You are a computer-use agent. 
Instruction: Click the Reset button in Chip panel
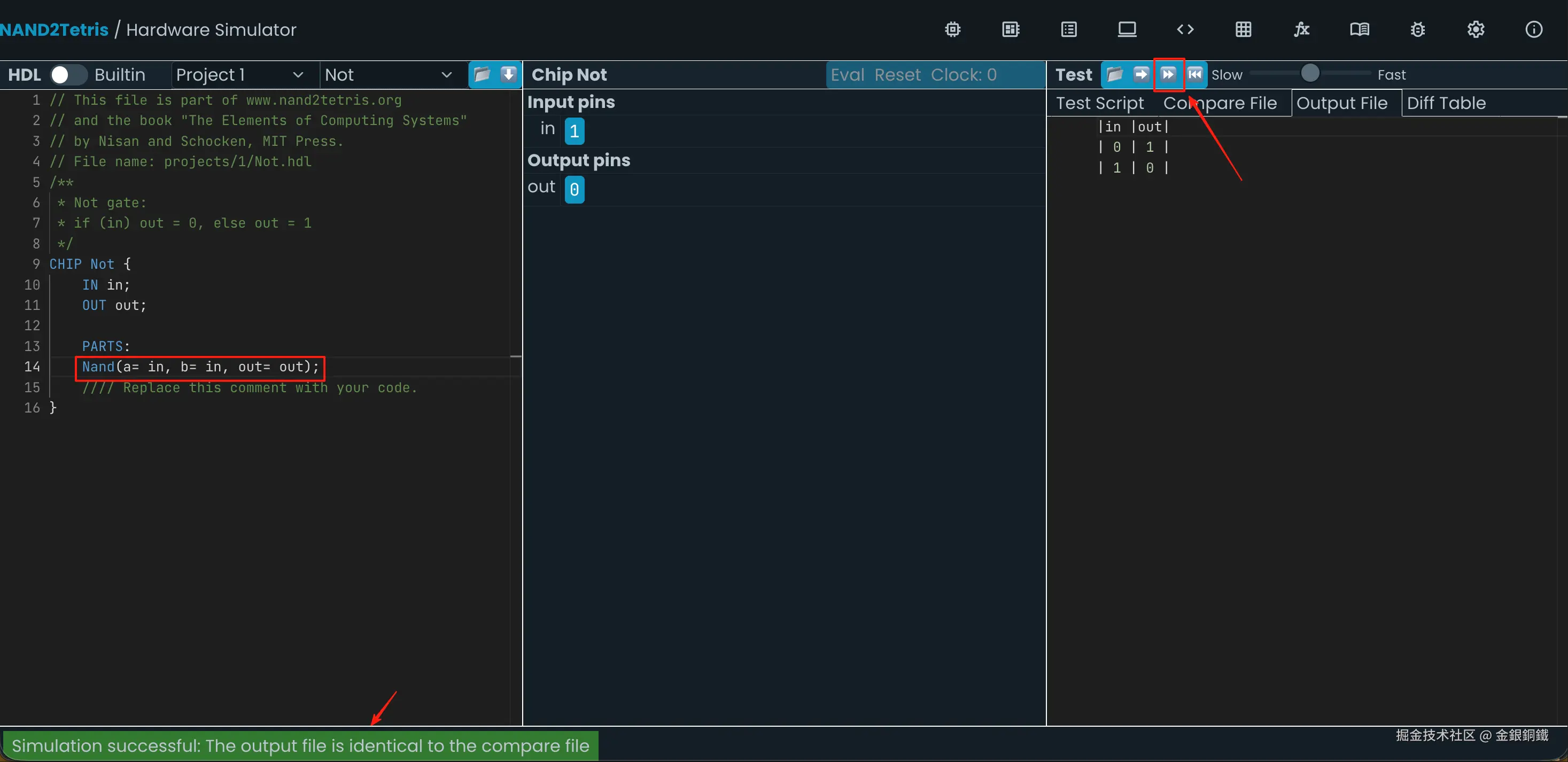897,74
